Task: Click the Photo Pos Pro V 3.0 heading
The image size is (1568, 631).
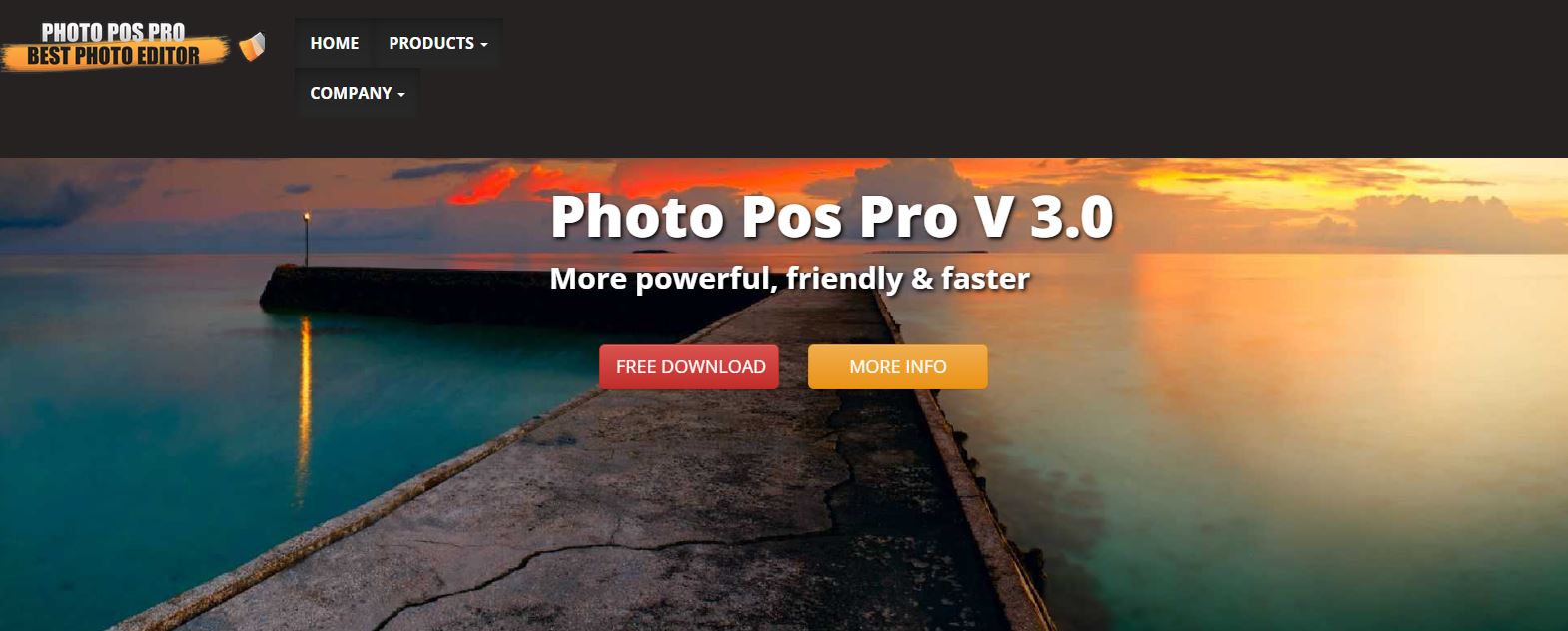Action: pos(831,216)
